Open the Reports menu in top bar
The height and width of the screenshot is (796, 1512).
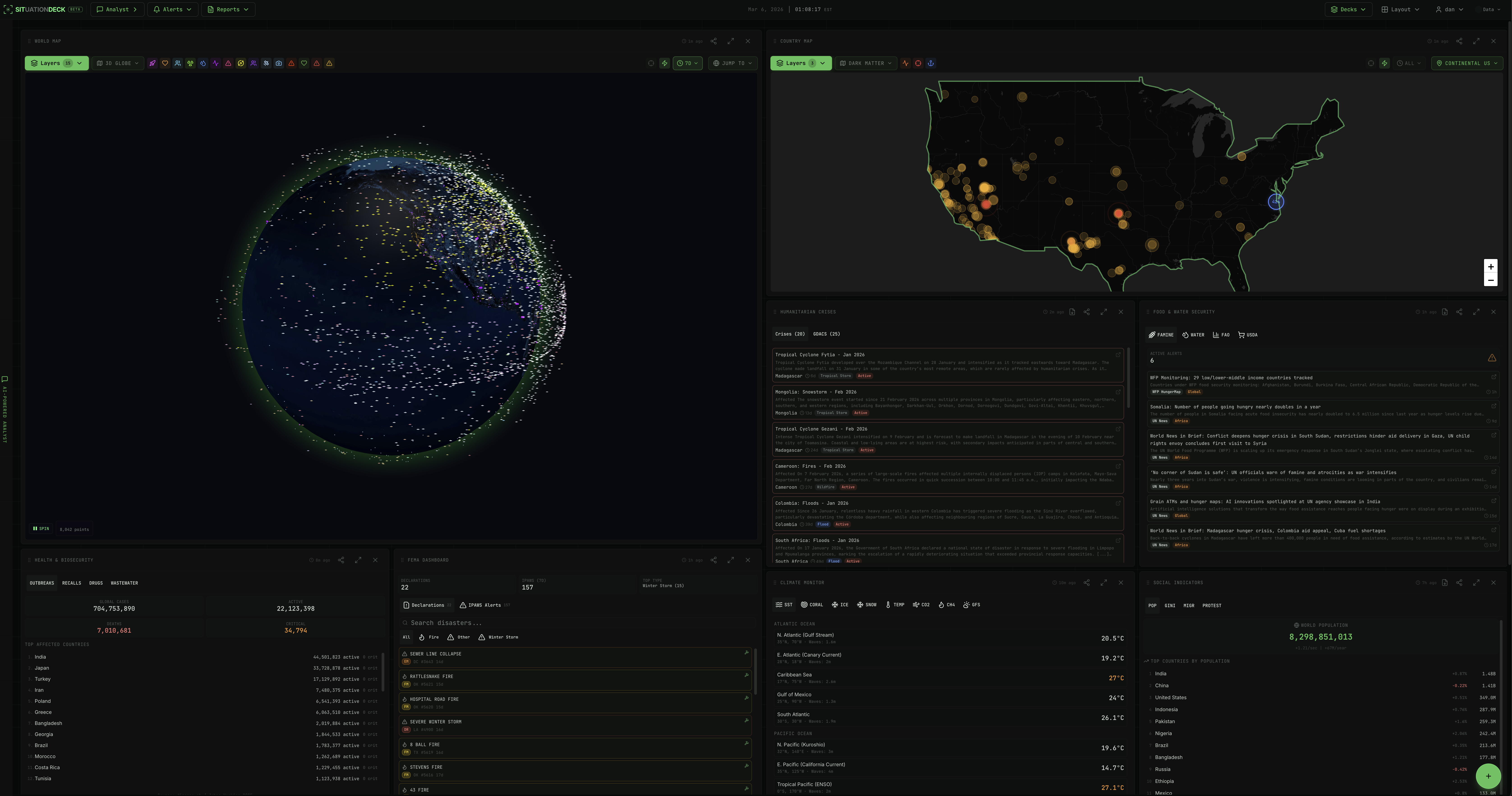tap(228, 9)
